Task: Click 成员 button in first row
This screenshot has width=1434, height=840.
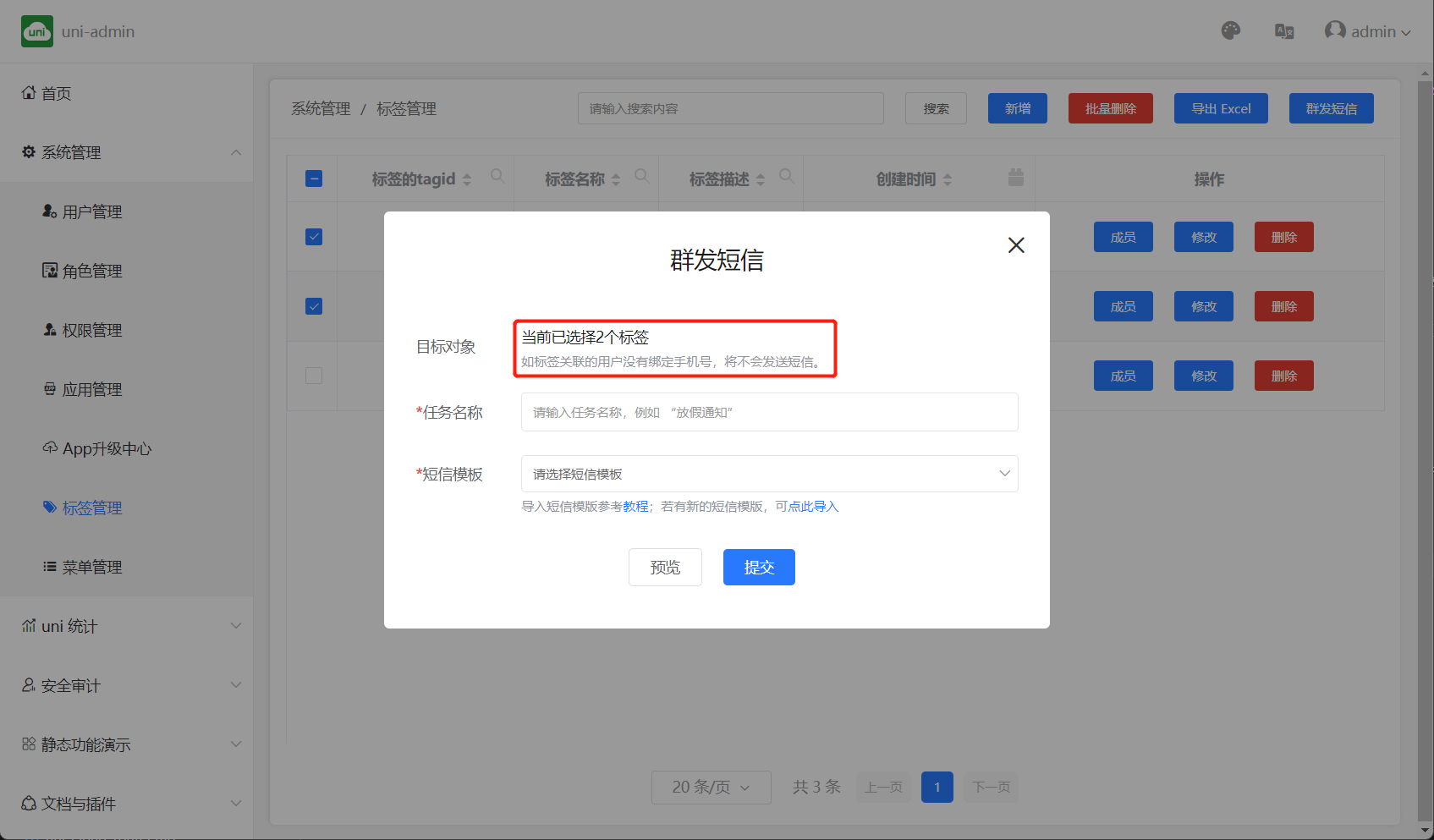Action: (1124, 237)
